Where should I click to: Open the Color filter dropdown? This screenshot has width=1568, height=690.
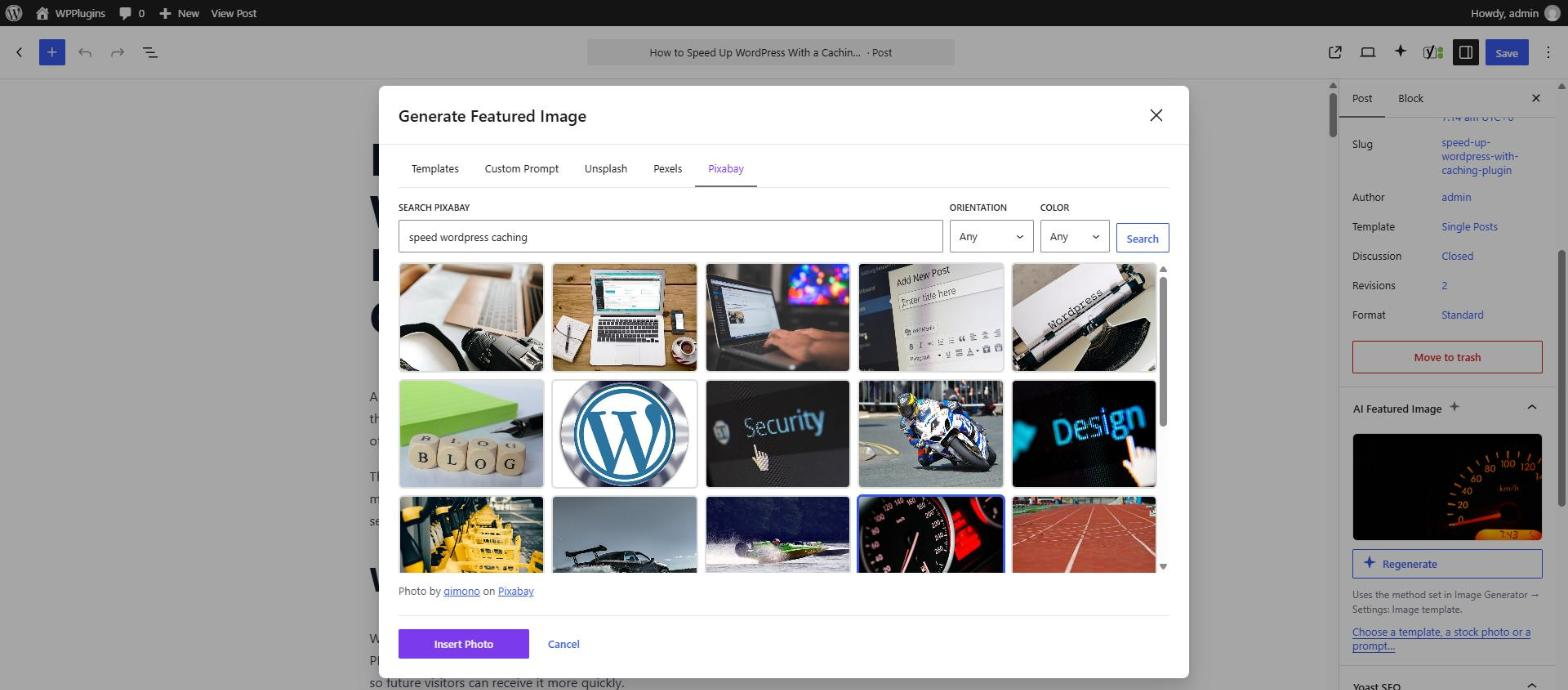(1074, 237)
